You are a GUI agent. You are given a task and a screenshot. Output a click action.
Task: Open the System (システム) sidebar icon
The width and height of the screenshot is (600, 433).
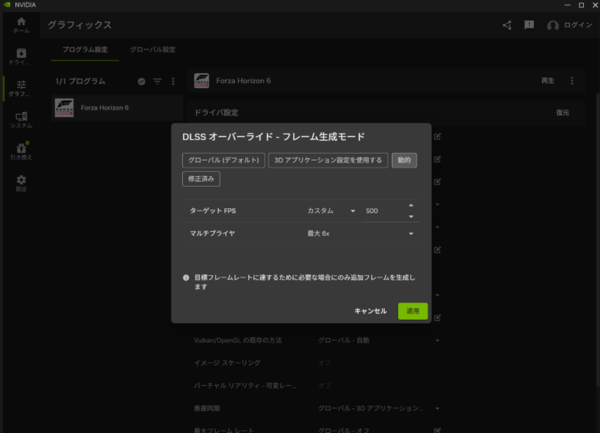[x=21, y=120]
